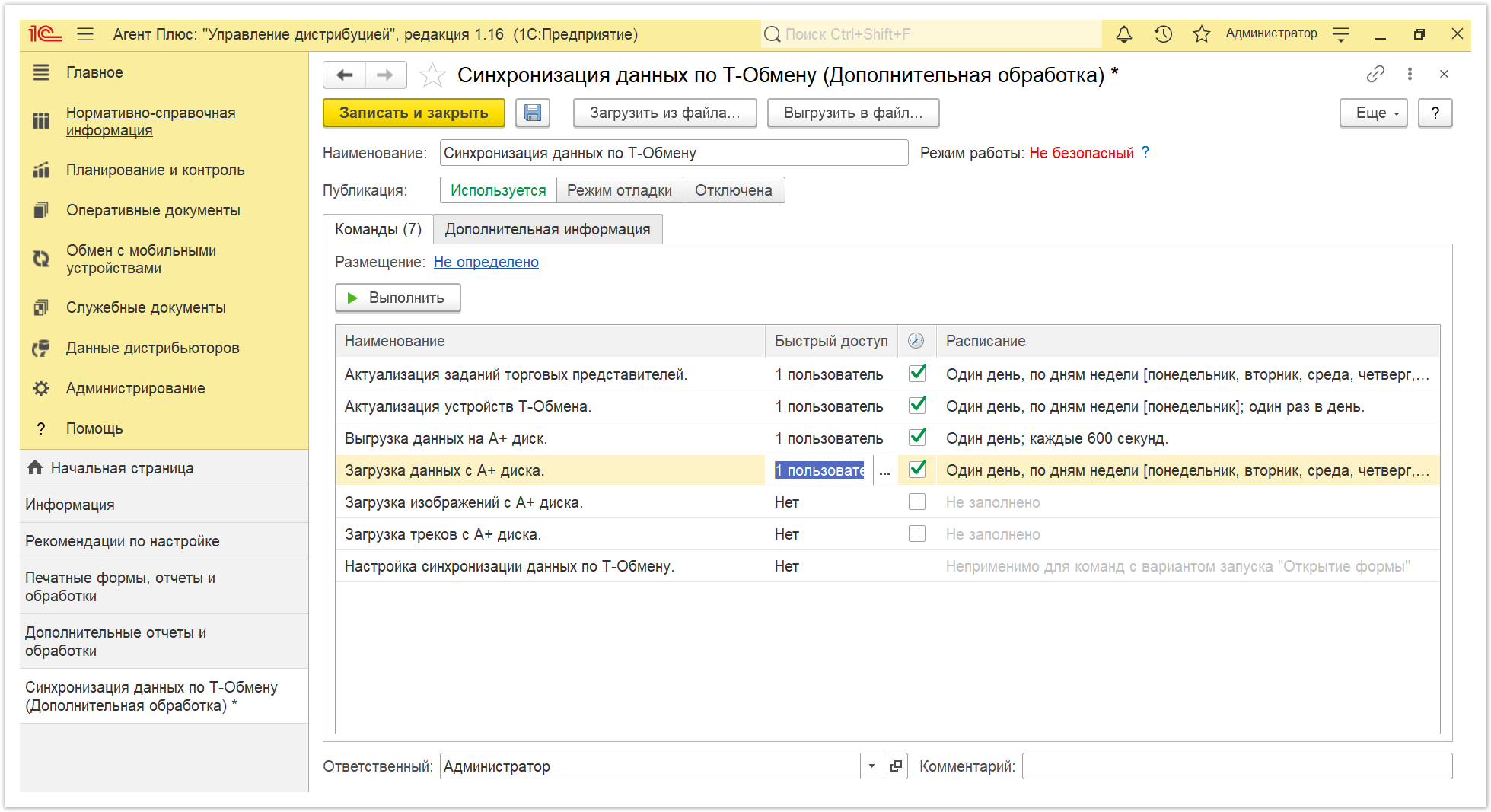The height and width of the screenshot is (812, 1491).
Task: Open the Не определено placement link
Action: pyautogui.click(x=486, y=262)
